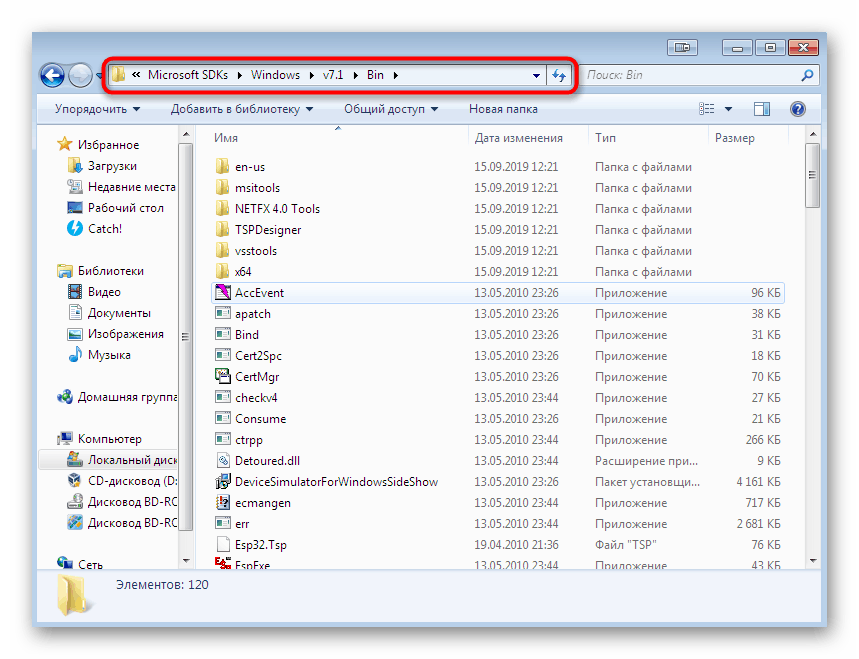Screen dimensions: 859x659
Task: Click the file list scrollbar down arrow
Action: click(812, 560)
